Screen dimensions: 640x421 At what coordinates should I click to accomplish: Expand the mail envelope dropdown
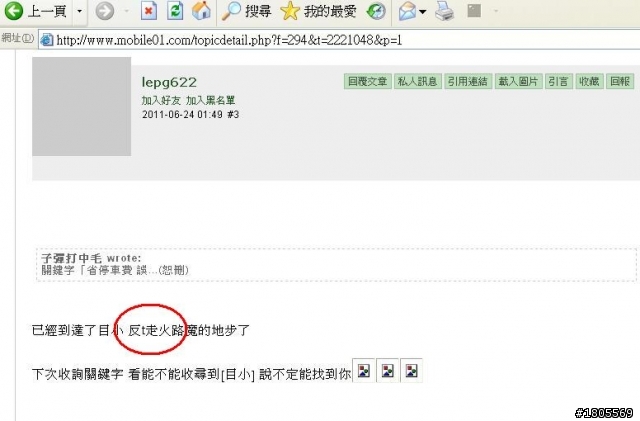(x=423, y=11)
